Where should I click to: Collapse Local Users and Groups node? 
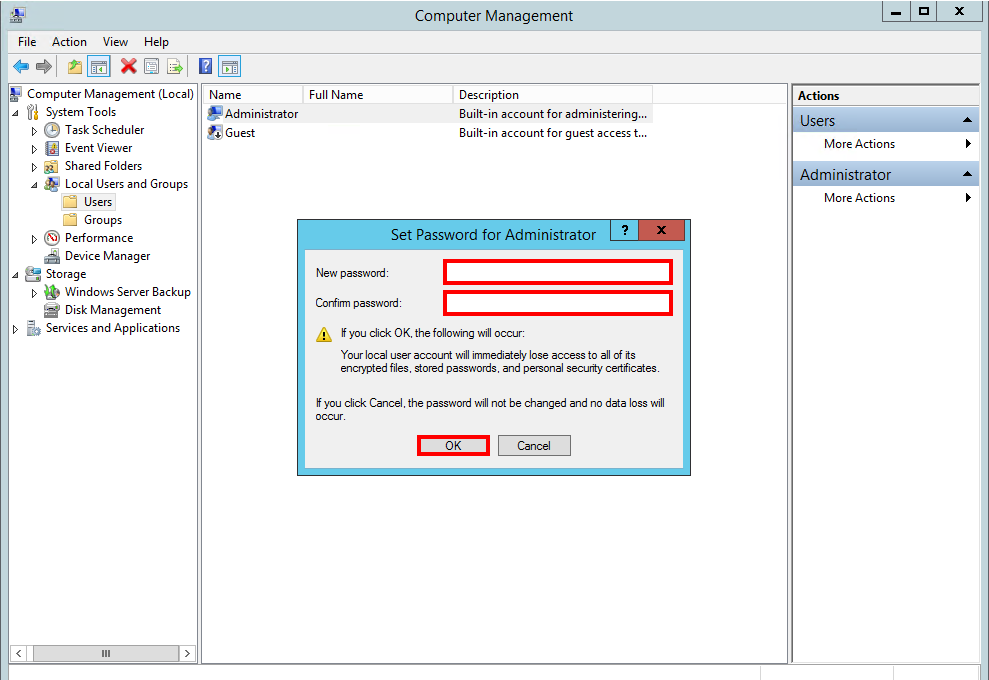pos(34,185)
